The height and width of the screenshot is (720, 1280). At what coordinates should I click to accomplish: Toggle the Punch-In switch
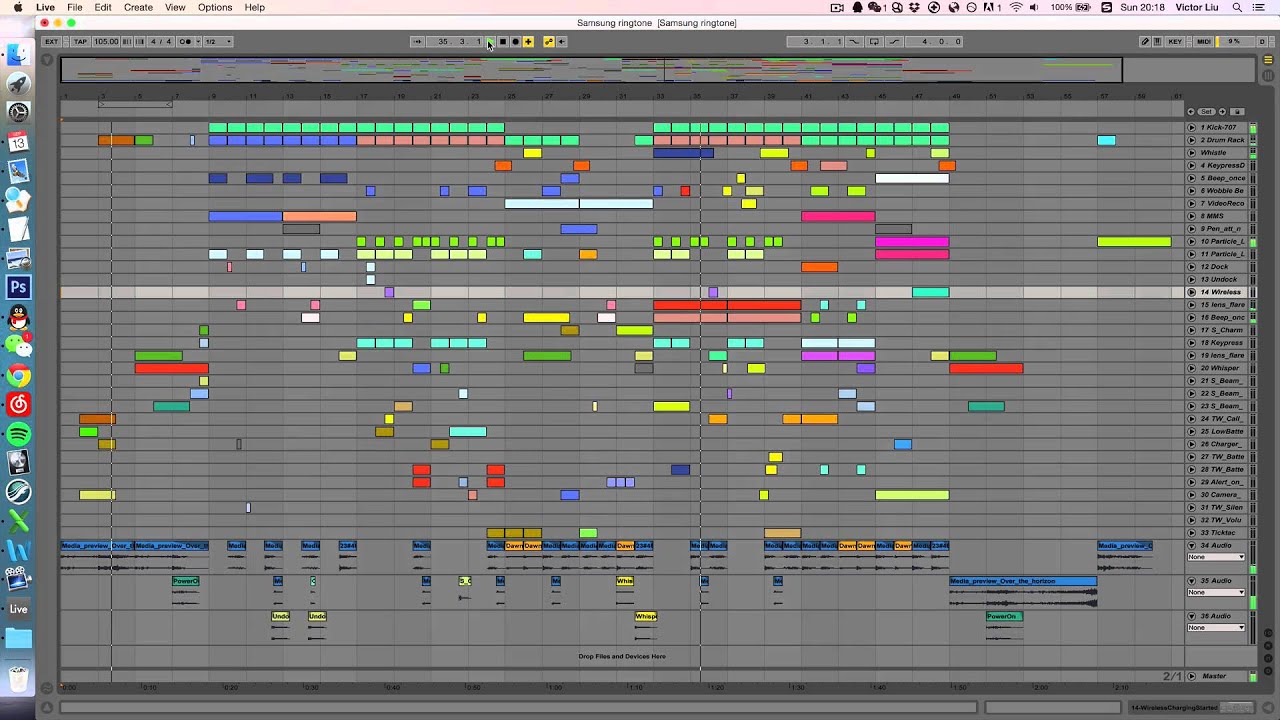(854, 42)
